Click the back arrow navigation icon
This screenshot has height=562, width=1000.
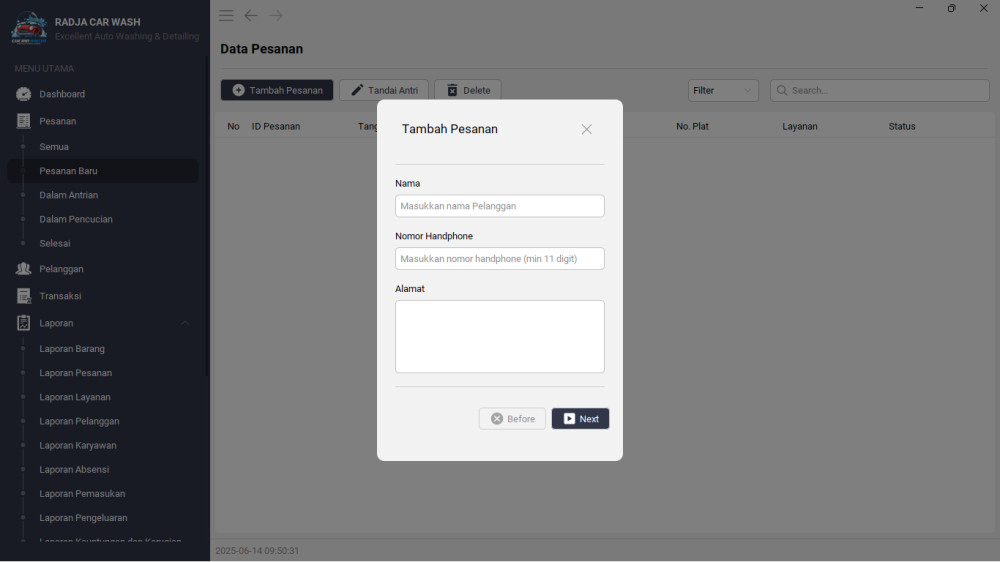coord(251,15)
